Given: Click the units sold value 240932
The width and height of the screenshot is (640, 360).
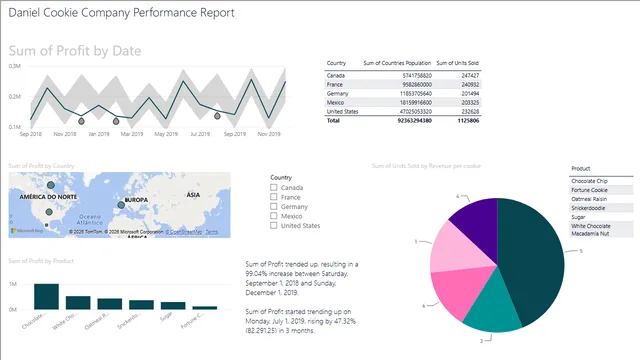Looking at the screenshot, I should pos(470,84).
